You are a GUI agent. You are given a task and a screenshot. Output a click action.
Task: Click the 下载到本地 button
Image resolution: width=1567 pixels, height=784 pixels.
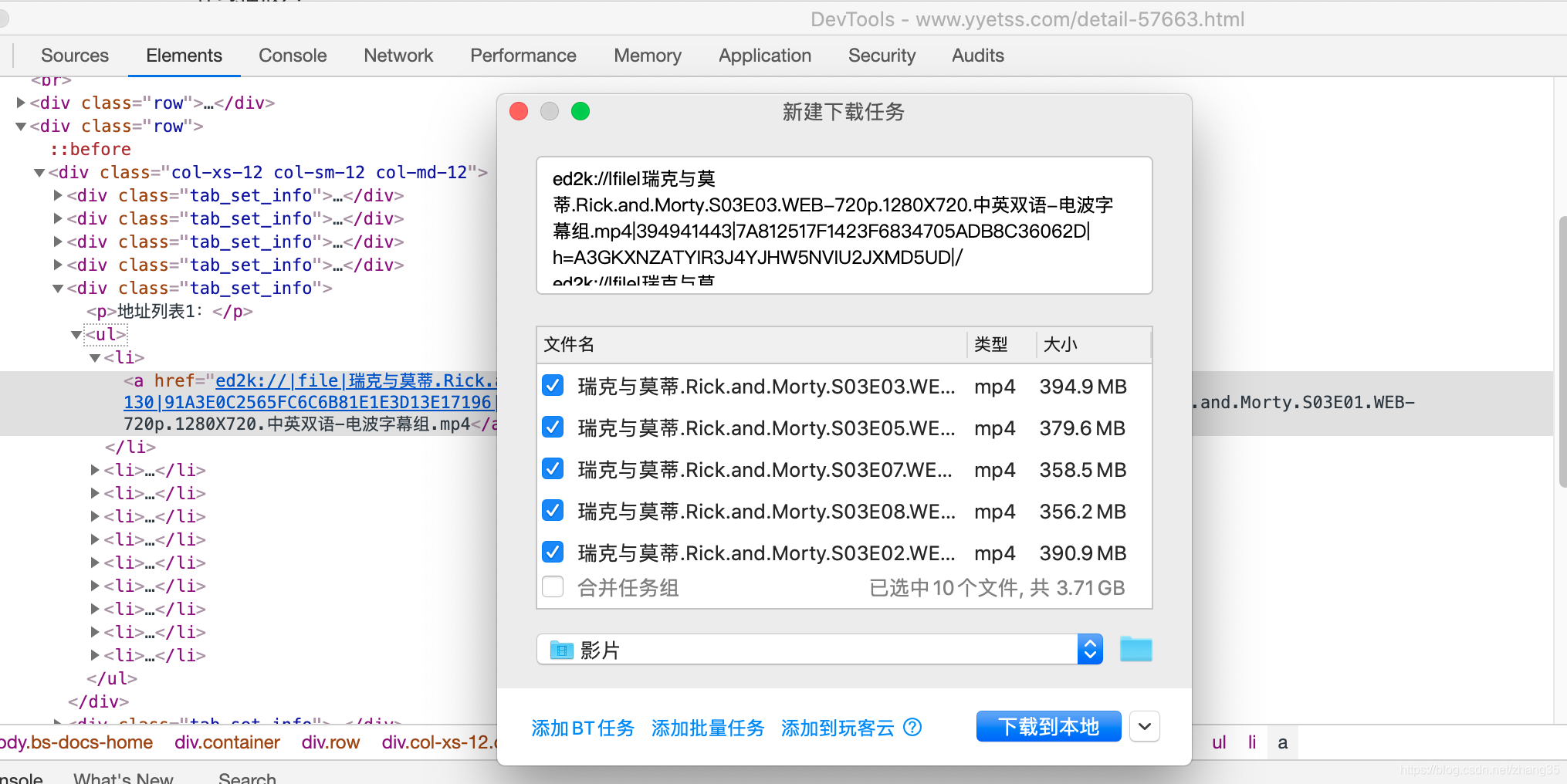1048,726
